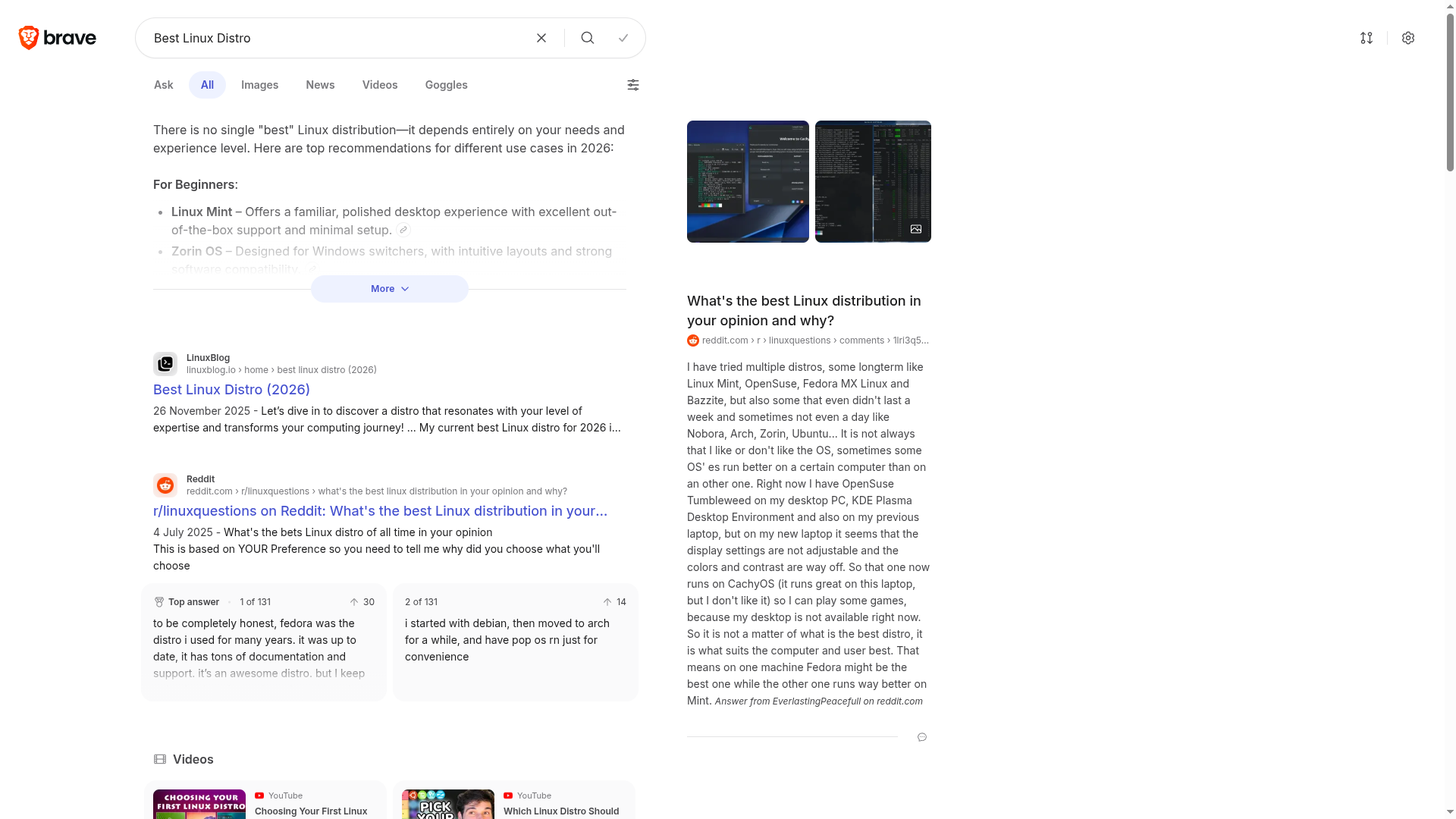Switch to the Images tab
This screenshot has height=819, width=1456.
259,85
